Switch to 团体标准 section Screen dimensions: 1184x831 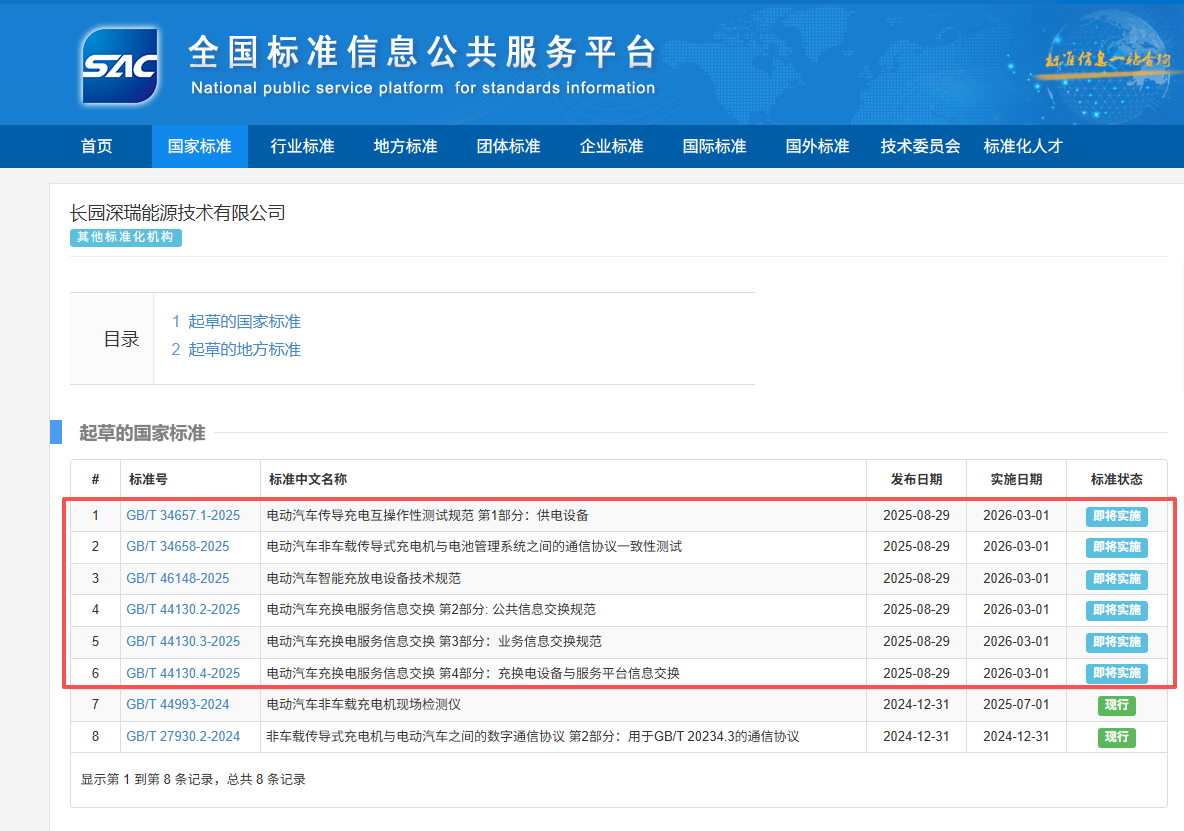[x=508, y=146]
